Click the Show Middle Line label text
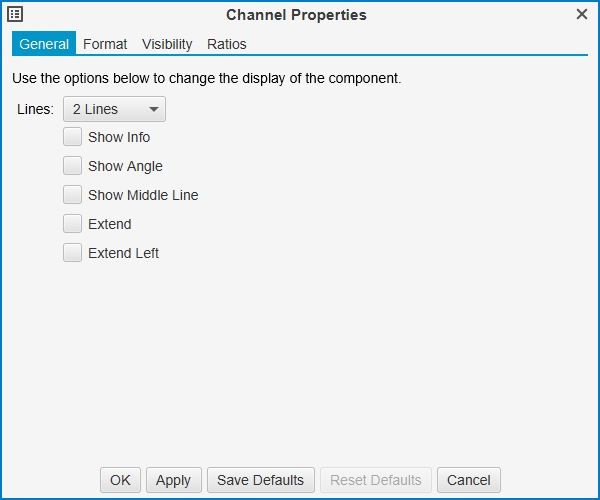600x500 pixels. click(x=143, y=195)
